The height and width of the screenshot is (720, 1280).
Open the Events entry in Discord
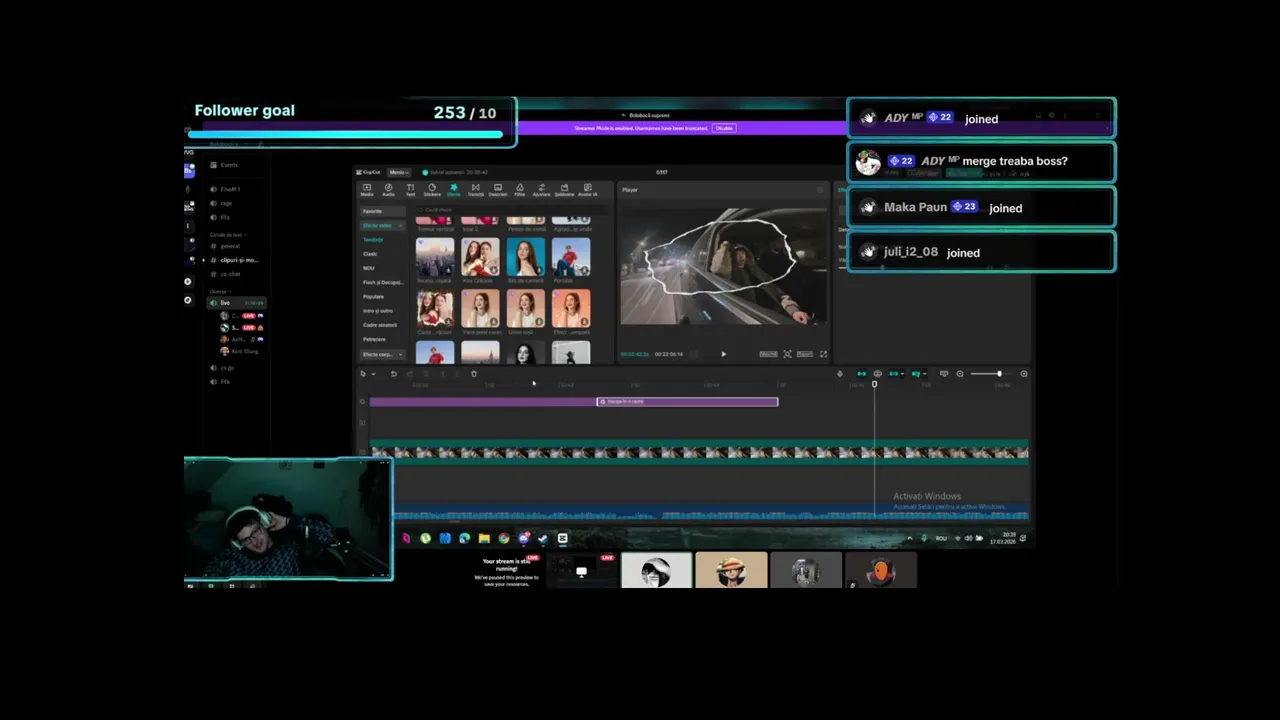tap(223, 165)
